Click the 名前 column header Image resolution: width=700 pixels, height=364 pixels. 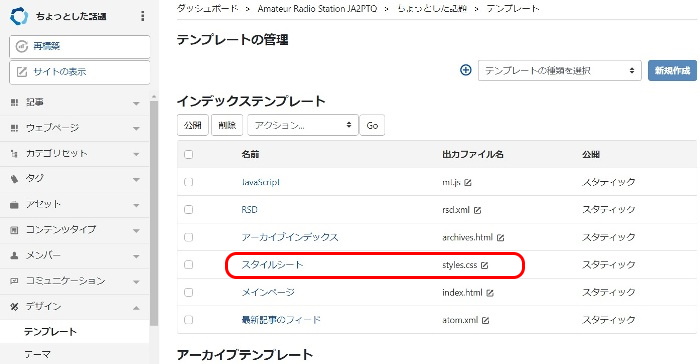pyautogui.click(x=250, y=155)
